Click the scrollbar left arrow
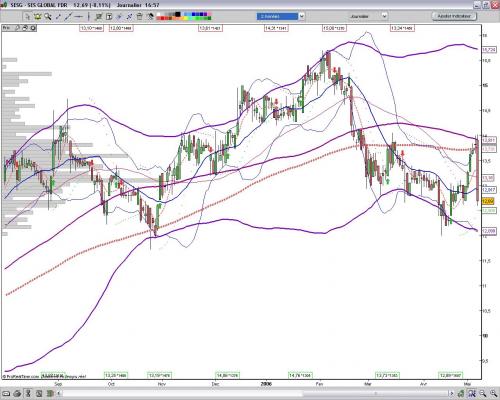This screenshot has width=500, height=400. tap(60, 394)
